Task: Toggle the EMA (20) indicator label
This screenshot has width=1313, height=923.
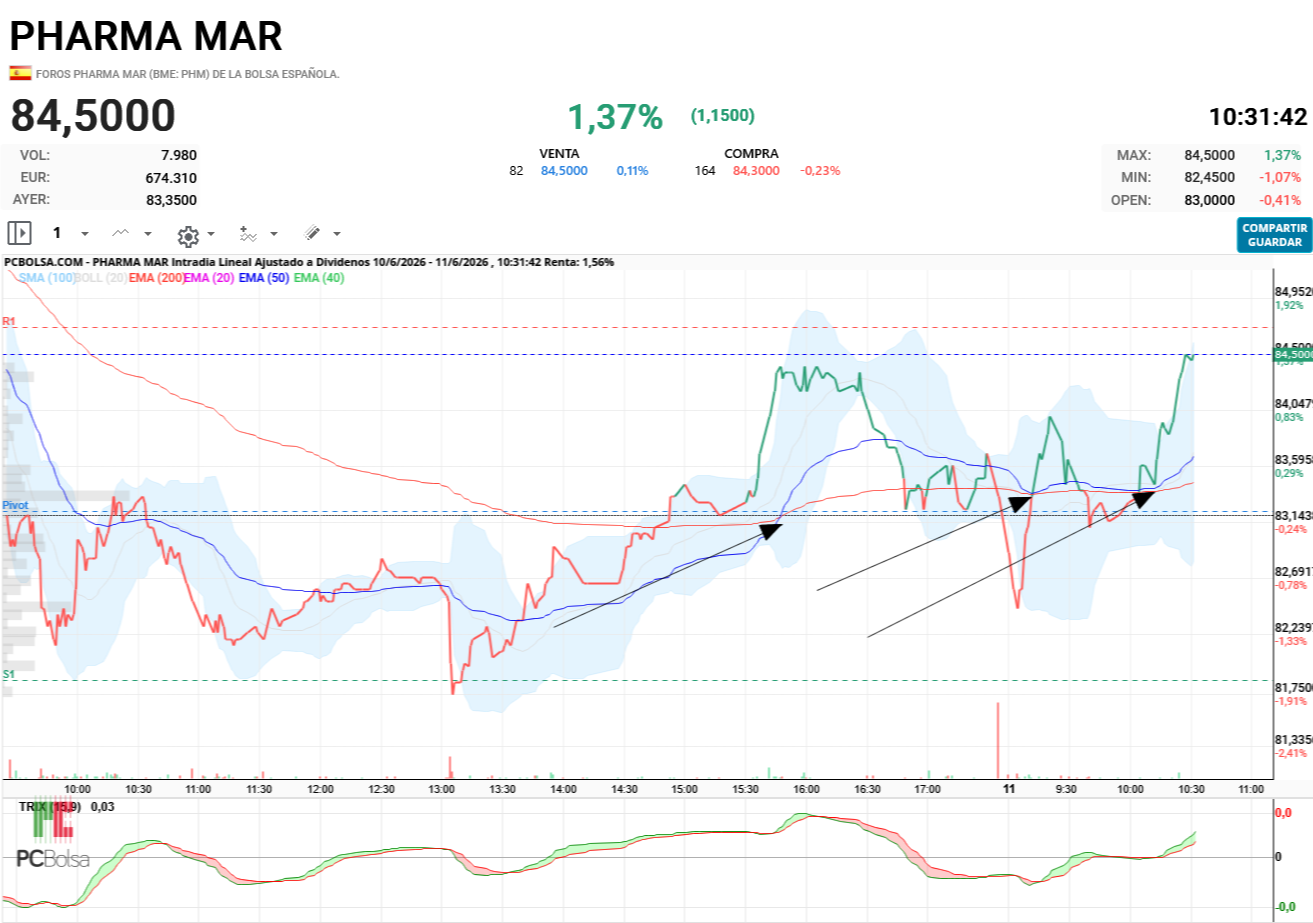Action: pyautogui.click(x=209, y=278)
